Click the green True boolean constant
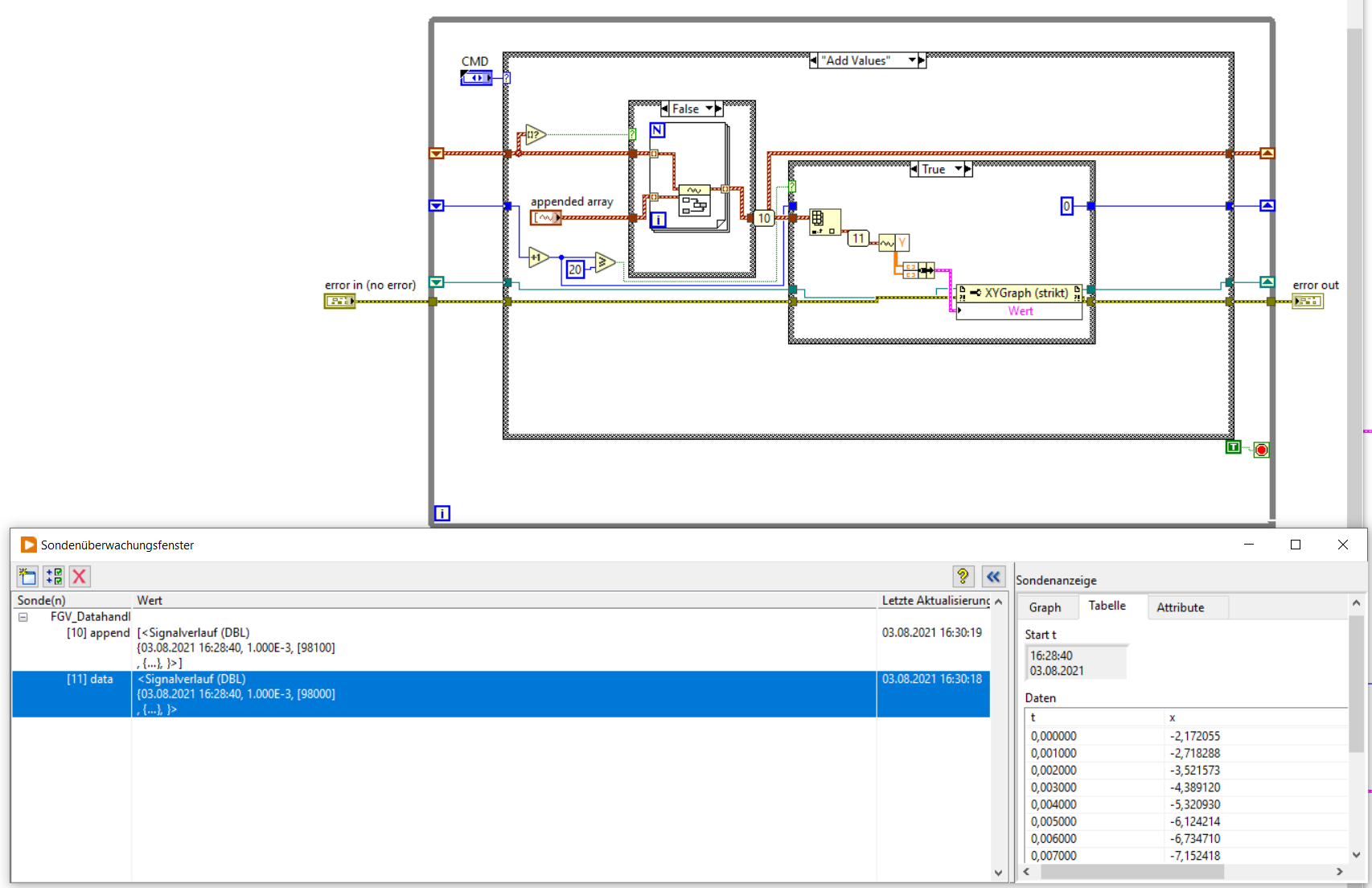 point(1233,447)
